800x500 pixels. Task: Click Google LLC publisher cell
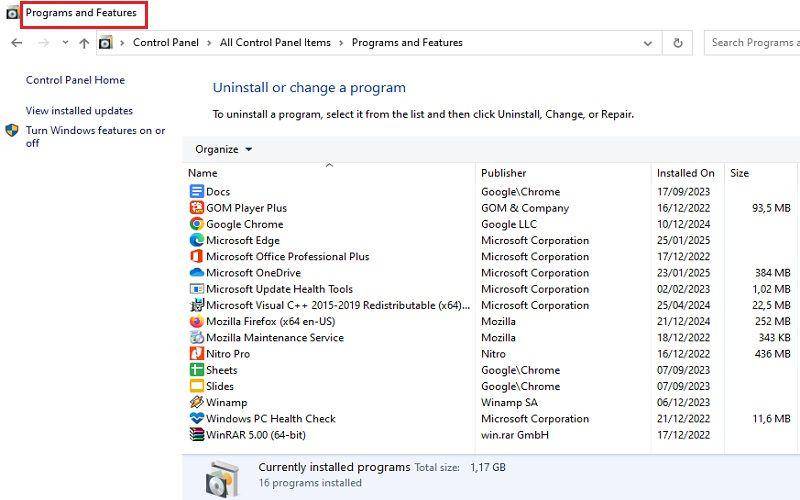click(x=509, y=224)
